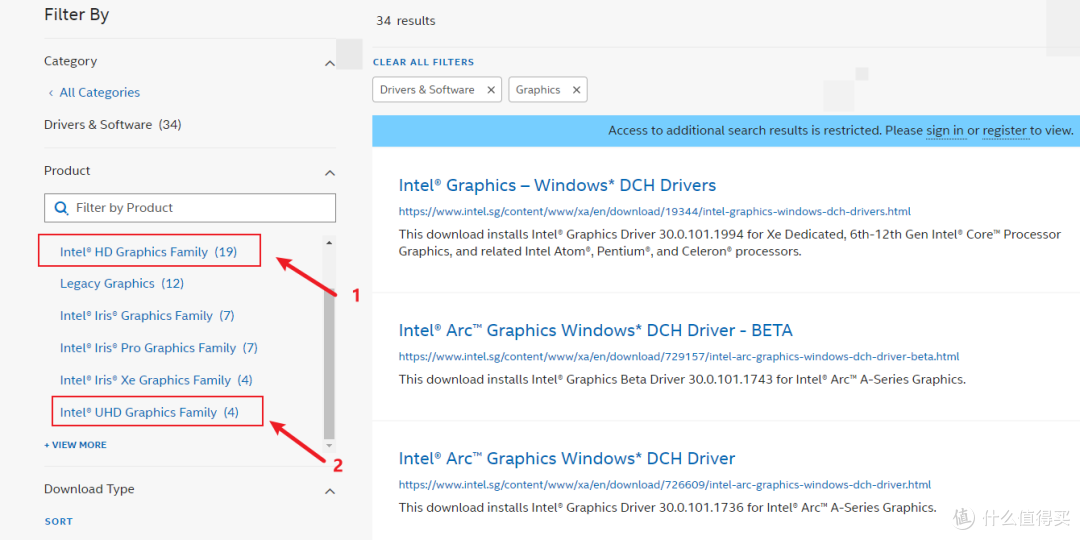Click View More under product list

75,445
